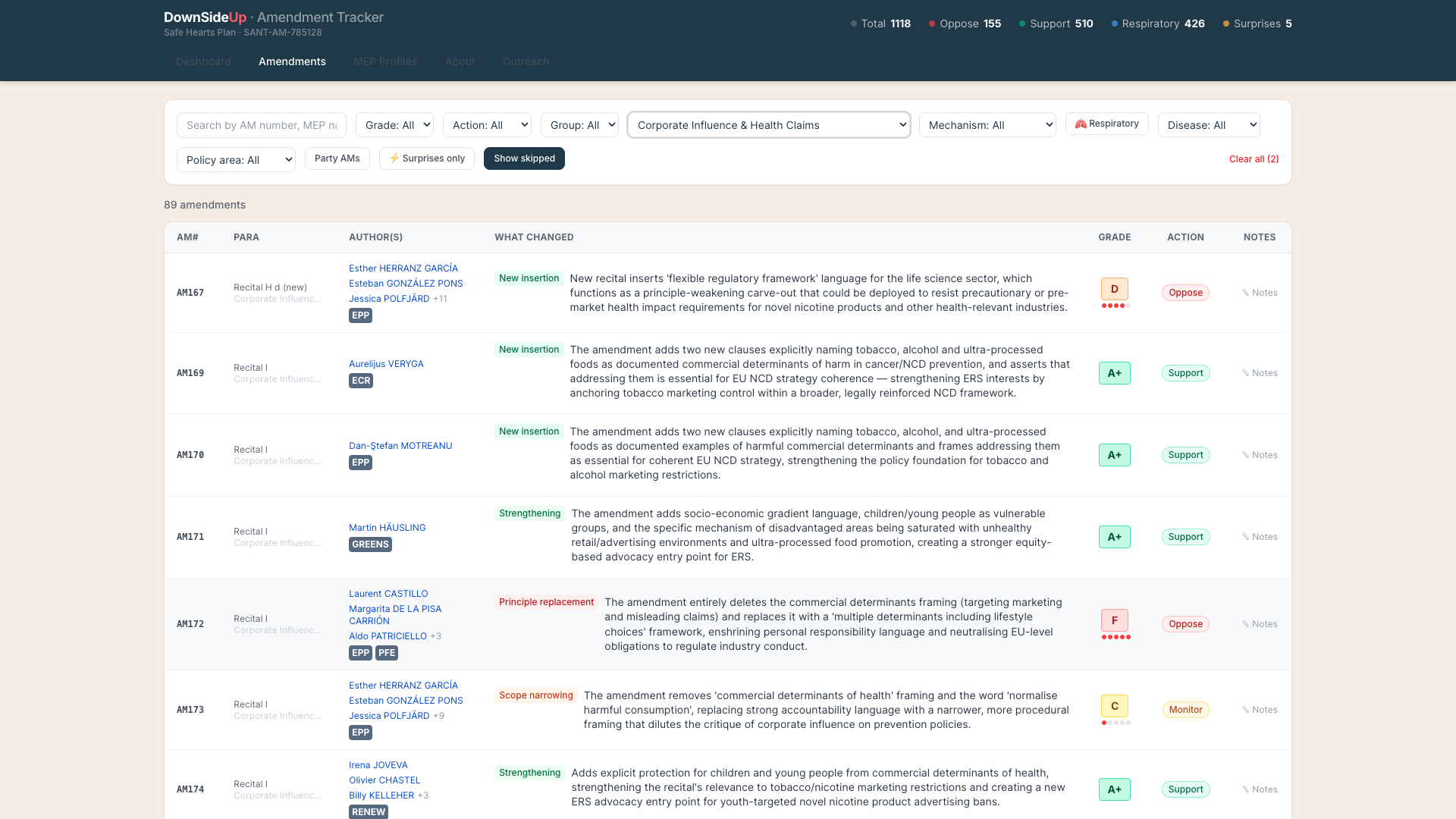Click the D grade badge on AM167
Image resolution: width=1456 pixels, height=819 pixels.
1115,289
